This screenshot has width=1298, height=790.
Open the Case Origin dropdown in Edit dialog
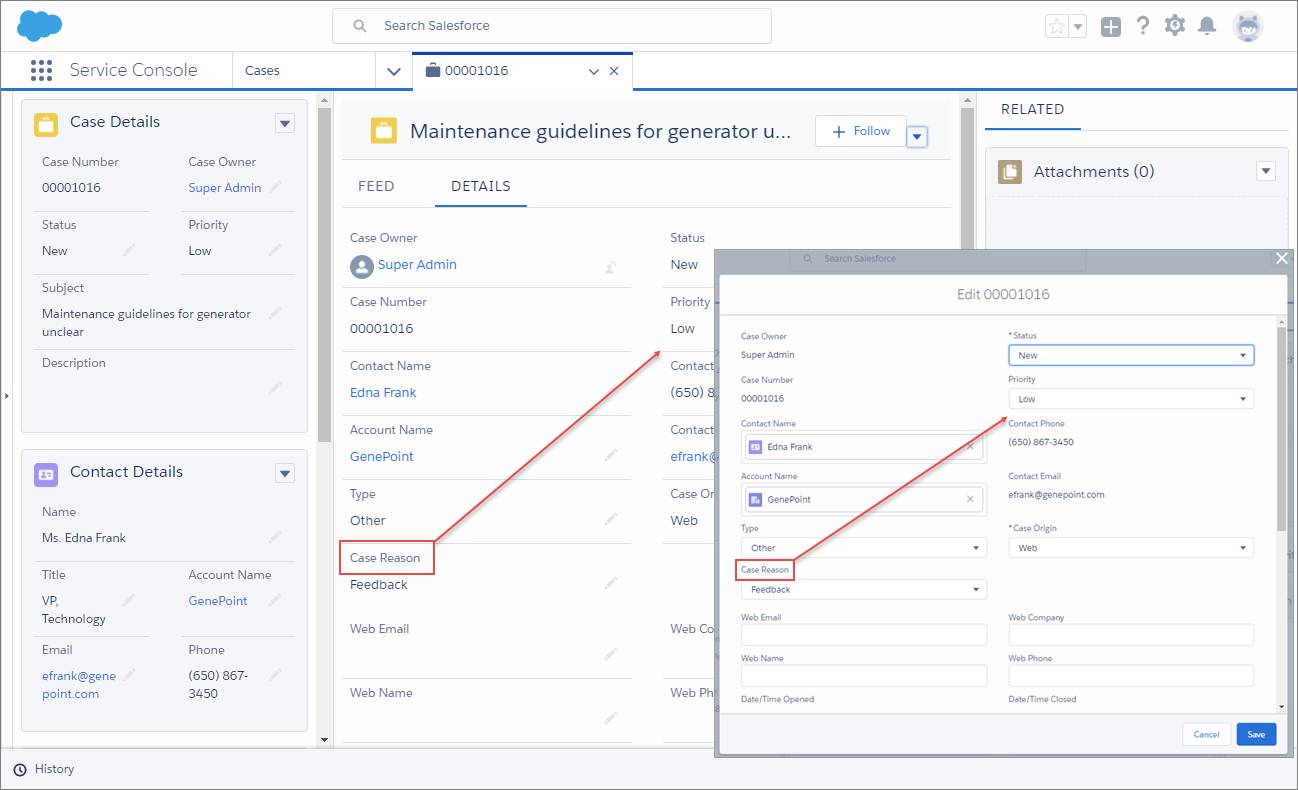pos(1131,548)
